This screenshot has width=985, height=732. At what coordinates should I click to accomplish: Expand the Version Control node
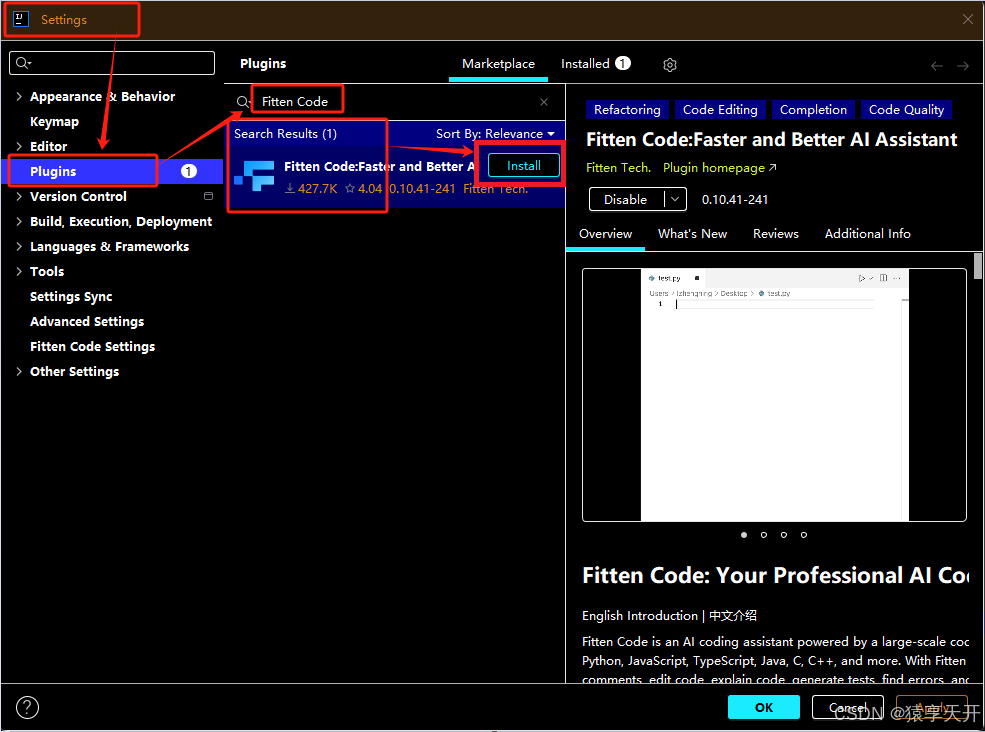point(19,196)
